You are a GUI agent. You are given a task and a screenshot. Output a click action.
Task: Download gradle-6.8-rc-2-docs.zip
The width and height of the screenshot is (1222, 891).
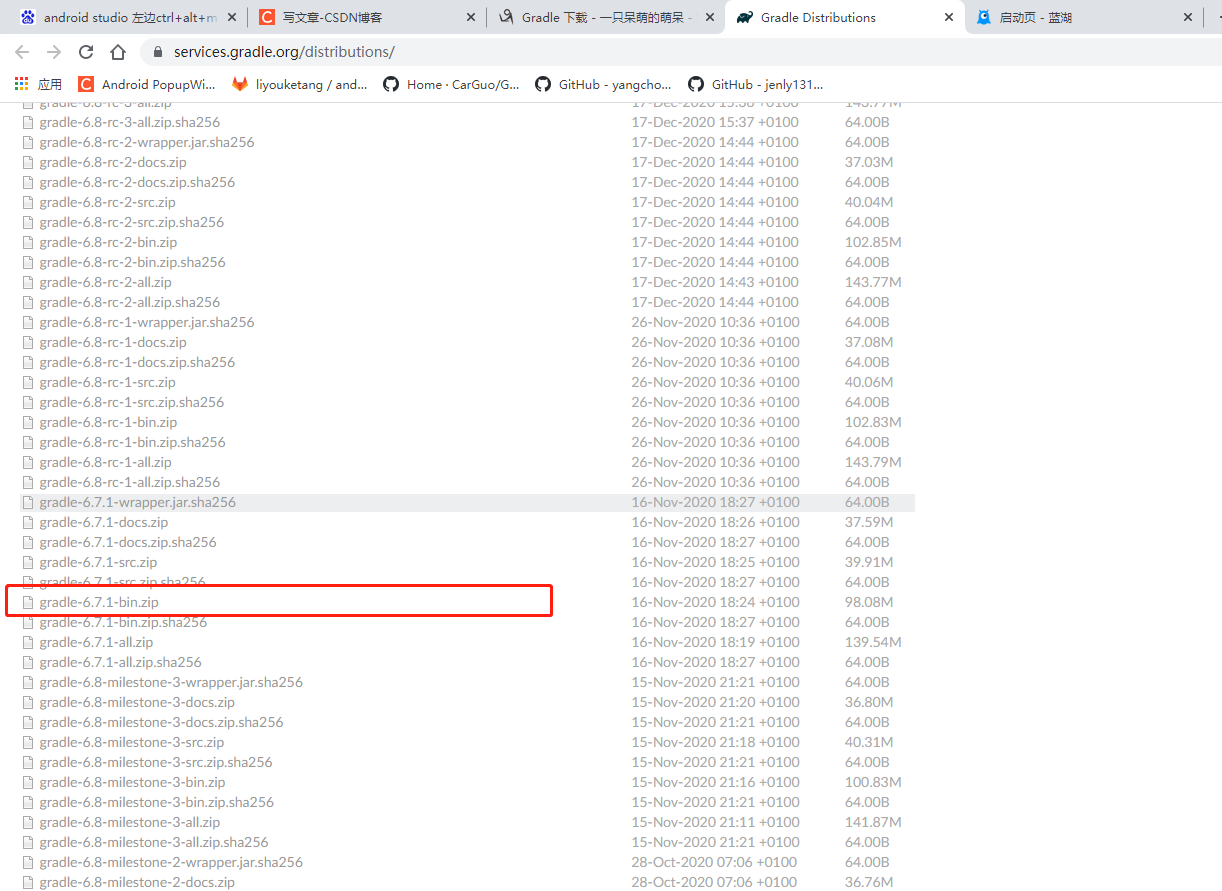coord(113,162)
